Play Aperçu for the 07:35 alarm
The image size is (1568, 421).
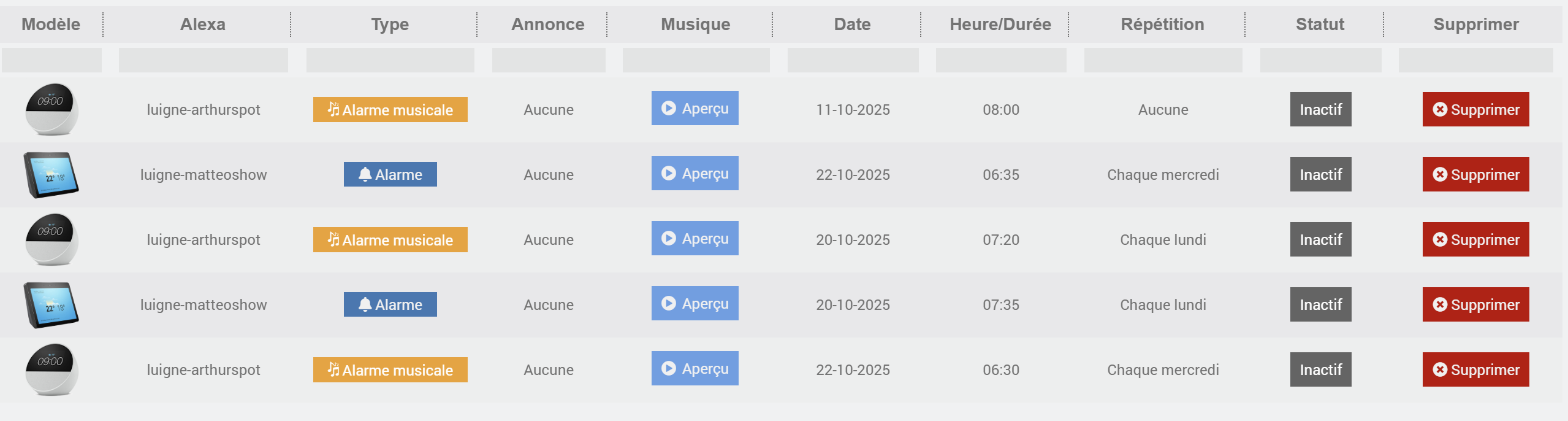point(695,304)
